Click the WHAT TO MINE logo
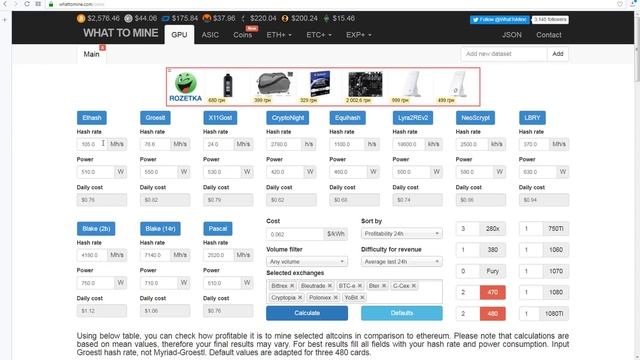640x360 pixels. (121, 33)
